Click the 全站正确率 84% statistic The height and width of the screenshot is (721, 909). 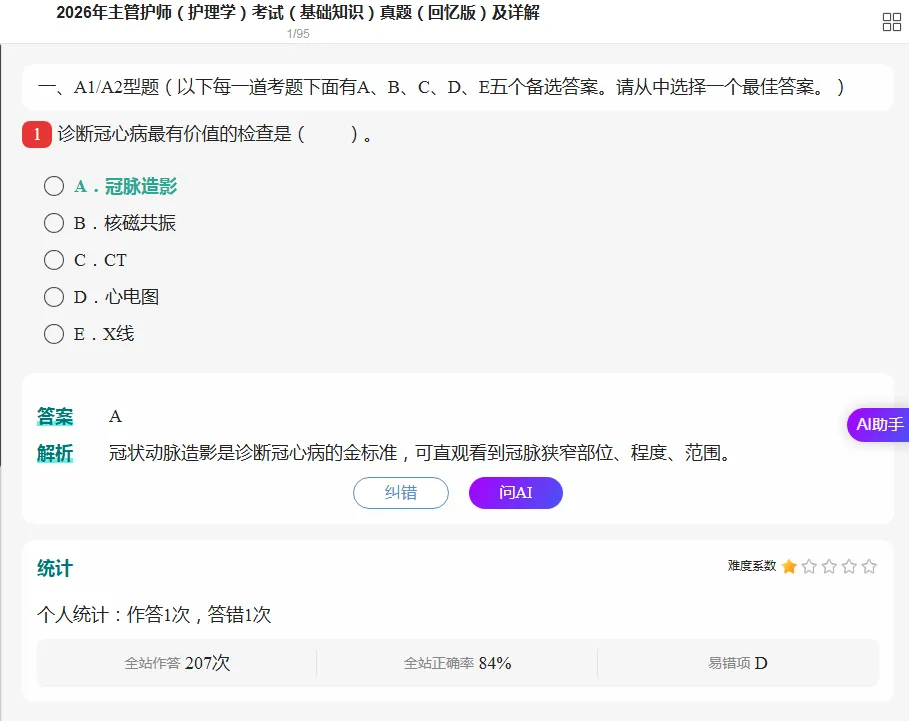pos(457,663)
